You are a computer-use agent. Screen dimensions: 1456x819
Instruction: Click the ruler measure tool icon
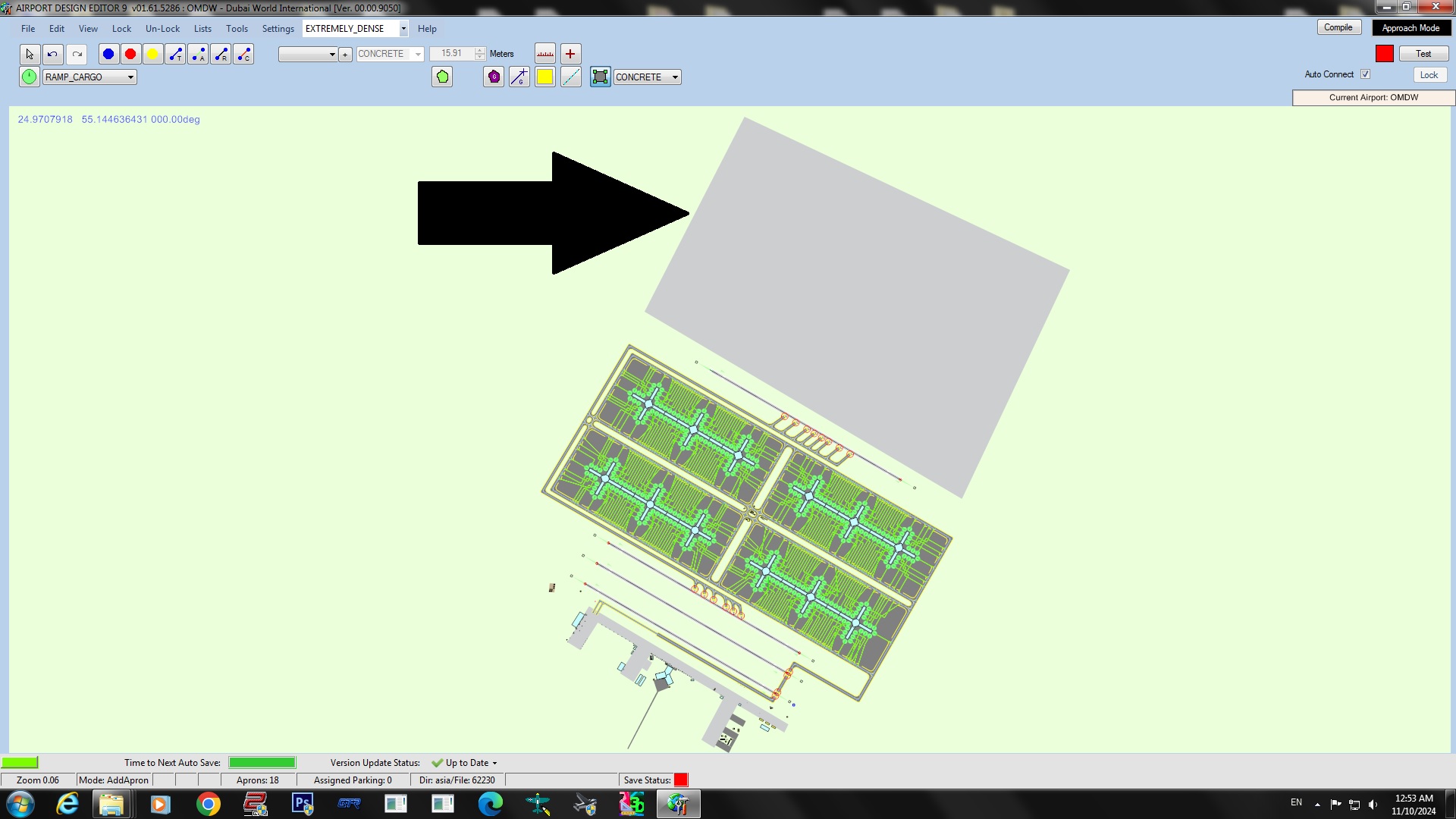point(545,54)
